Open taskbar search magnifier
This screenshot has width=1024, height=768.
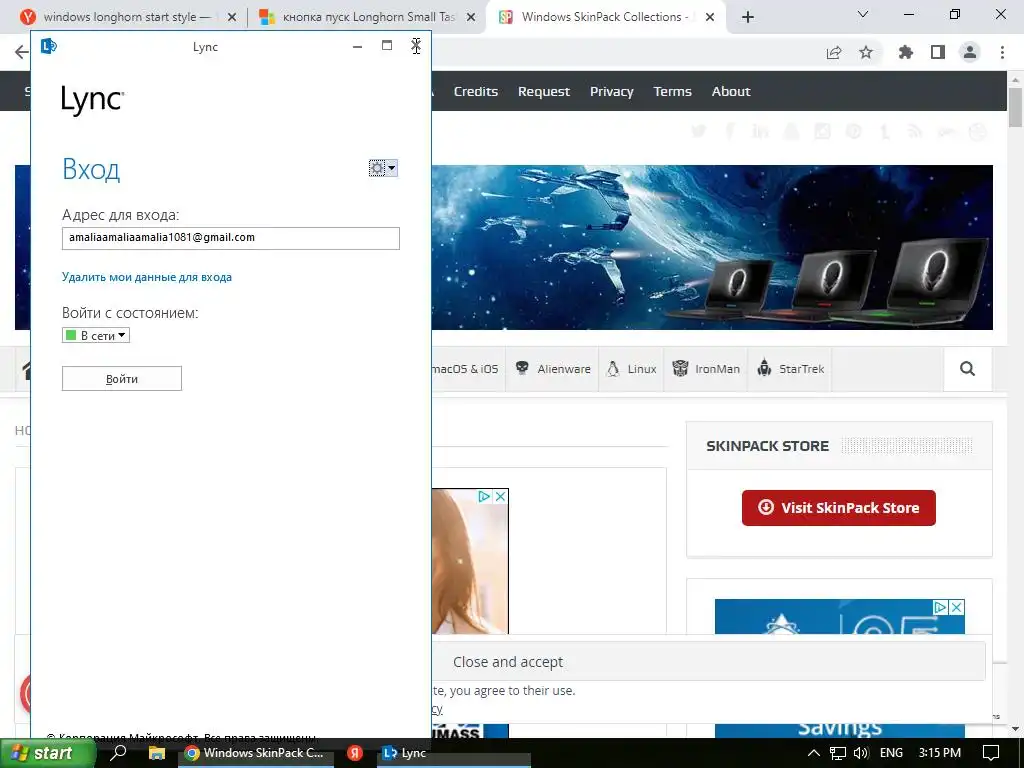(118, 752)
